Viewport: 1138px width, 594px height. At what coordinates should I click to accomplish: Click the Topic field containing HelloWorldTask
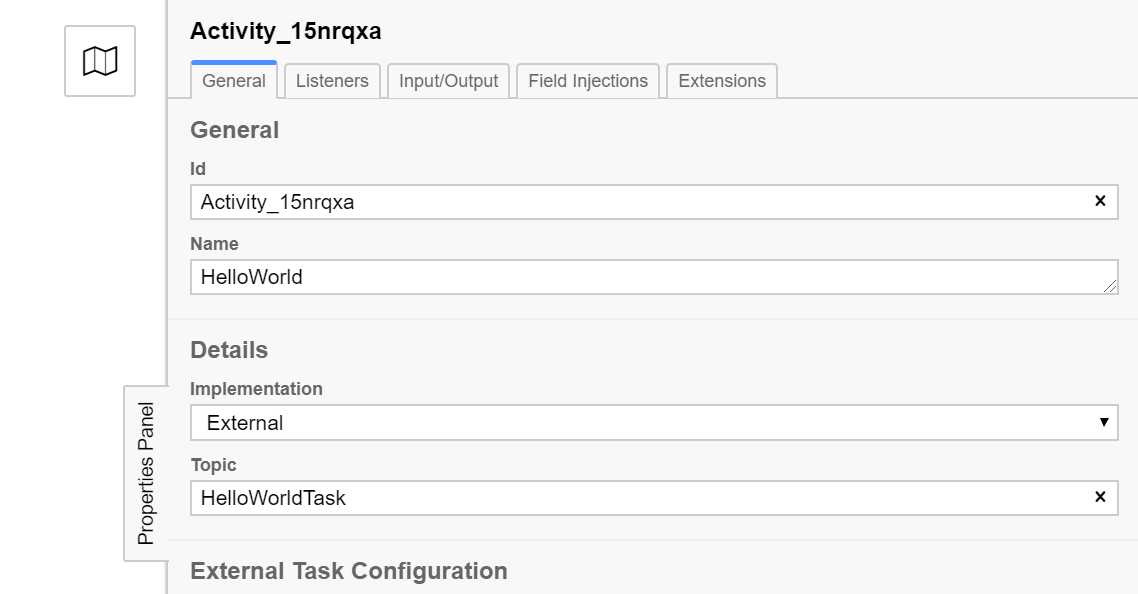point(640,498)
